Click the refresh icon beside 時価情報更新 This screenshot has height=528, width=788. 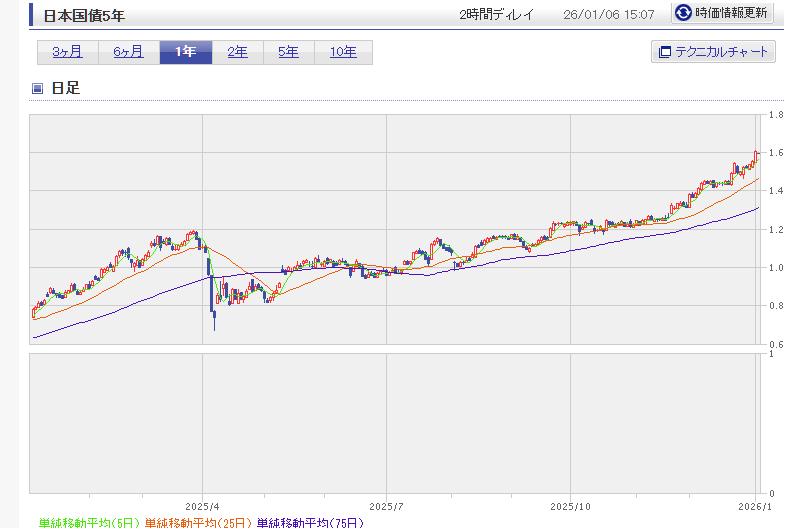683,13
